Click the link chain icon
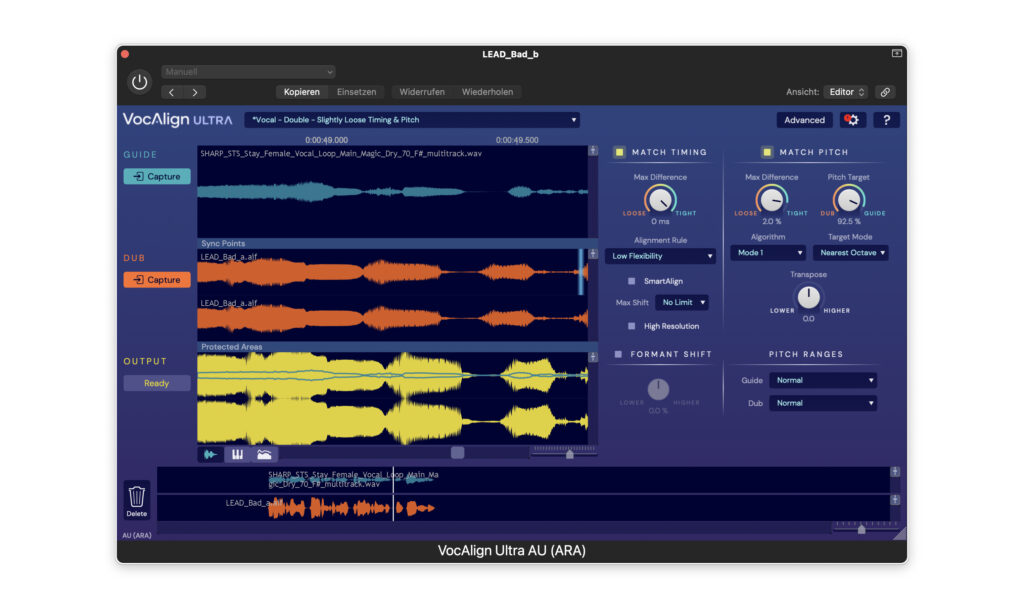The image size is (1024, 614). [x=885, y=92]
